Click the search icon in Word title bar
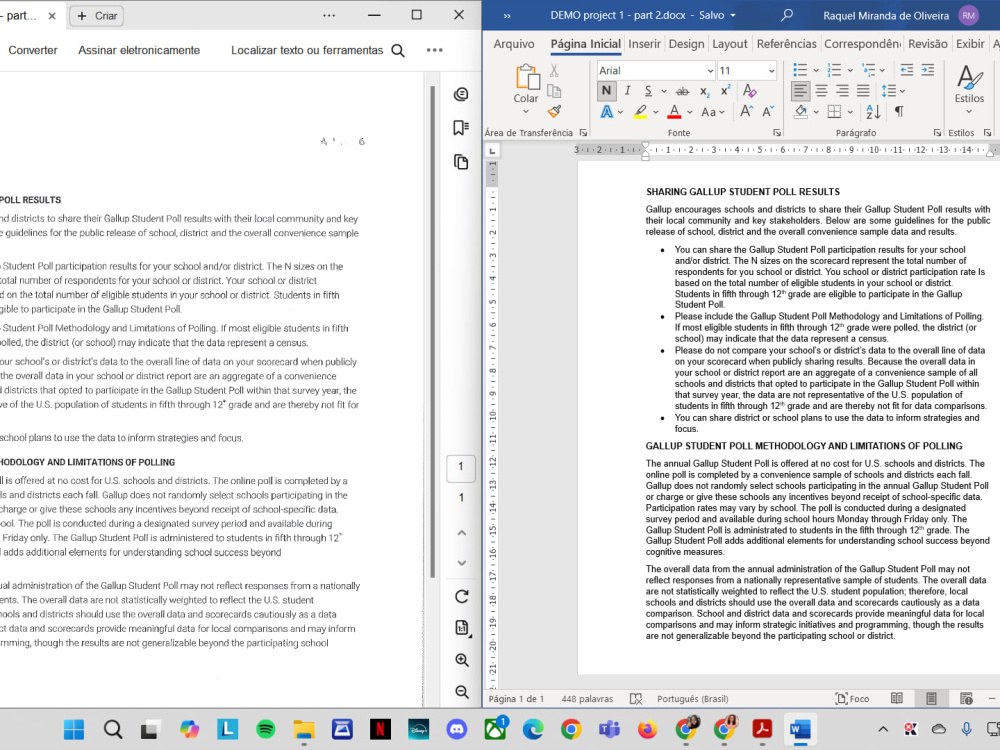The height and width of the screenshot is (750, 1000). coord(787,15)
